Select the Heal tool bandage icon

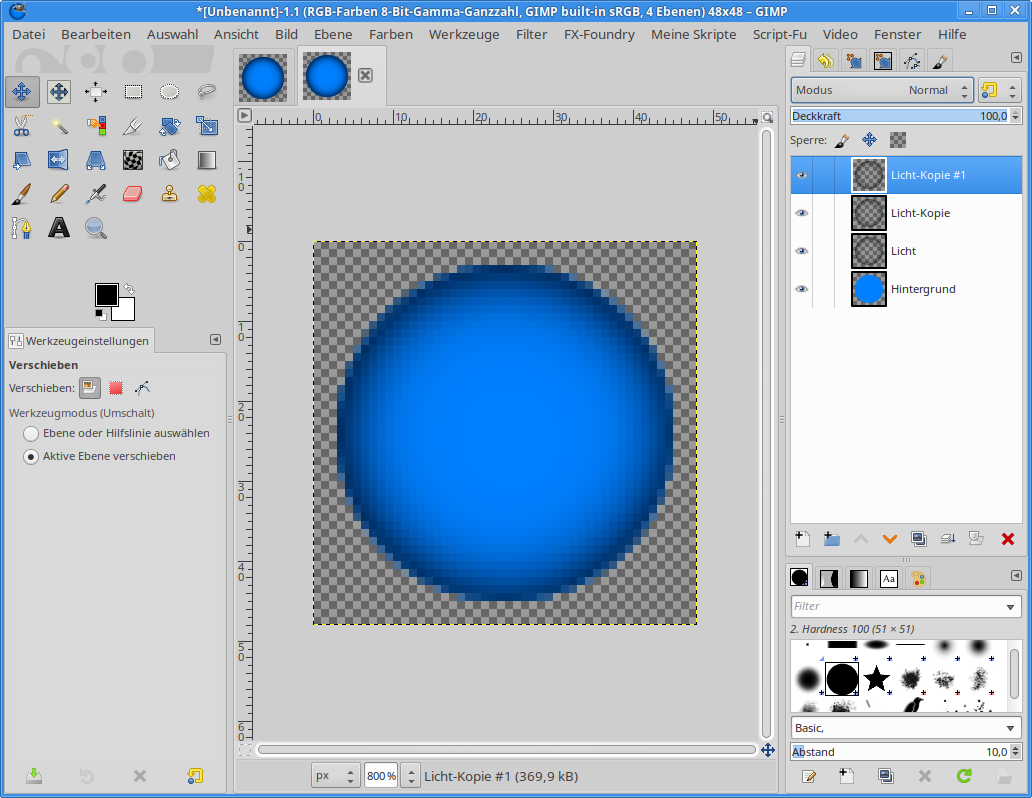pos(207,194)
